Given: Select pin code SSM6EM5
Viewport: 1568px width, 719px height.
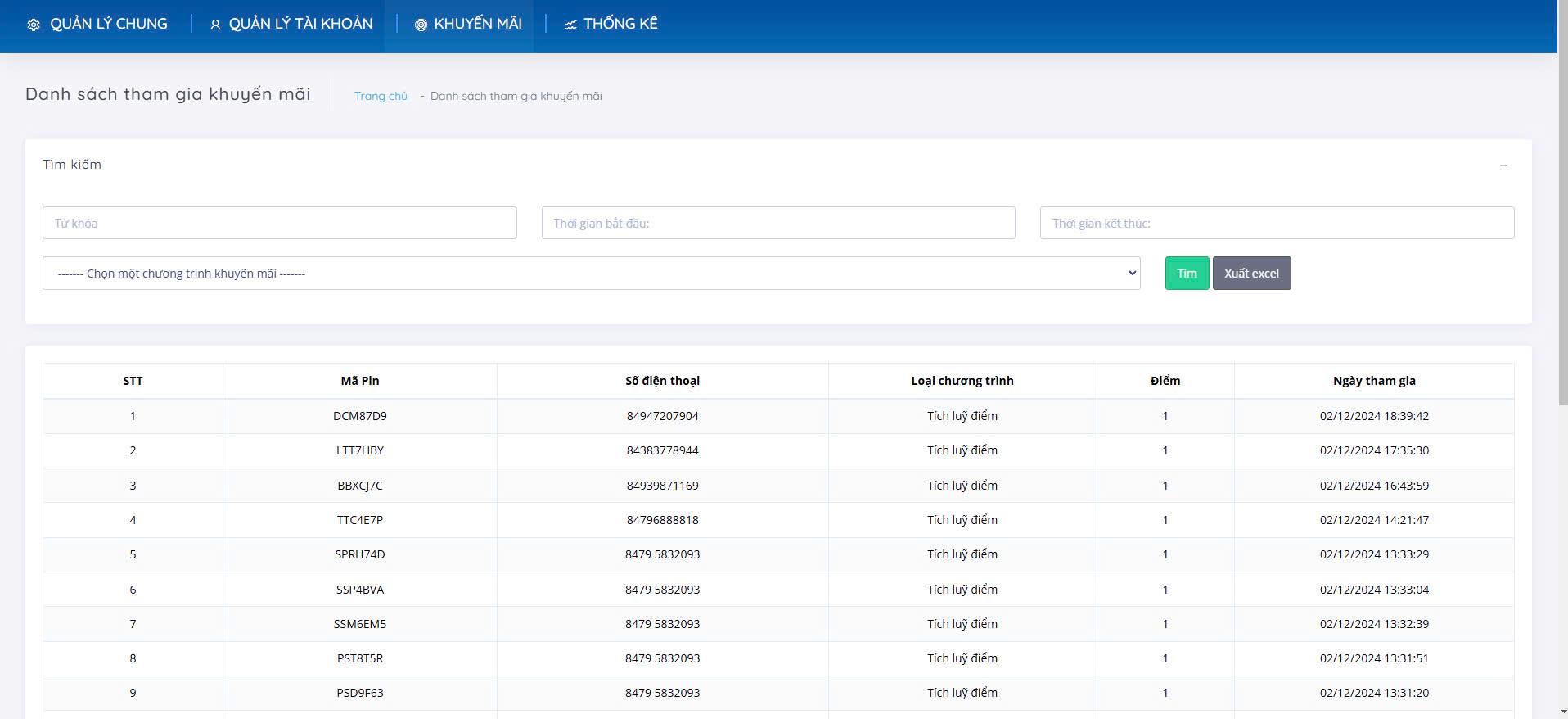Looking at the screenshot, I should pos(360,624).
